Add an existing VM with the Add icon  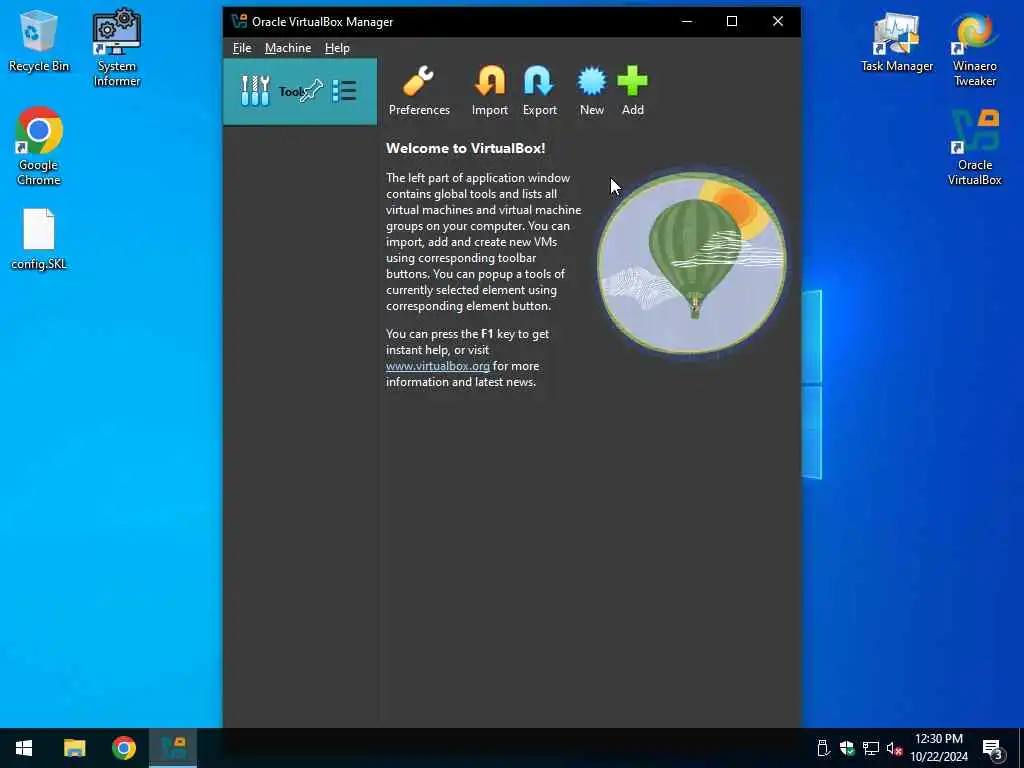pos(632,91)
